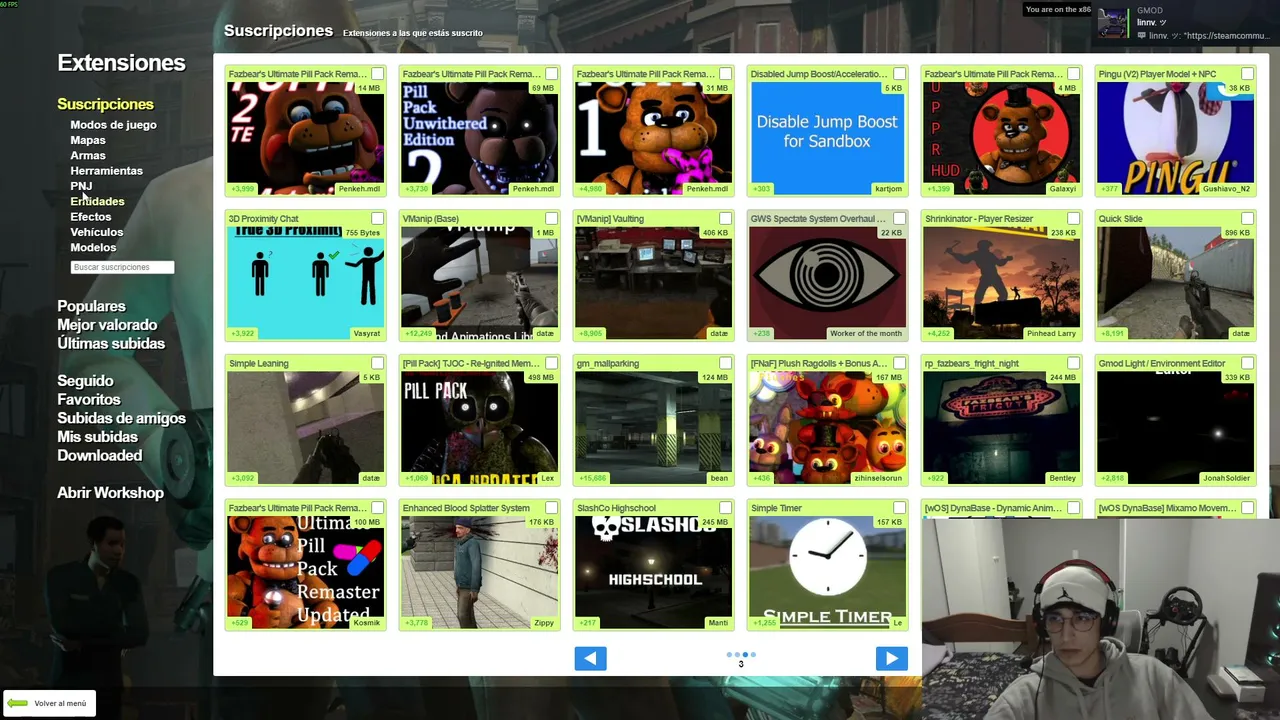The image size is (1280, 720).
Task: Select the FNaF Plush Ragdolls thumbnail
Action: (x=827, y=428)
